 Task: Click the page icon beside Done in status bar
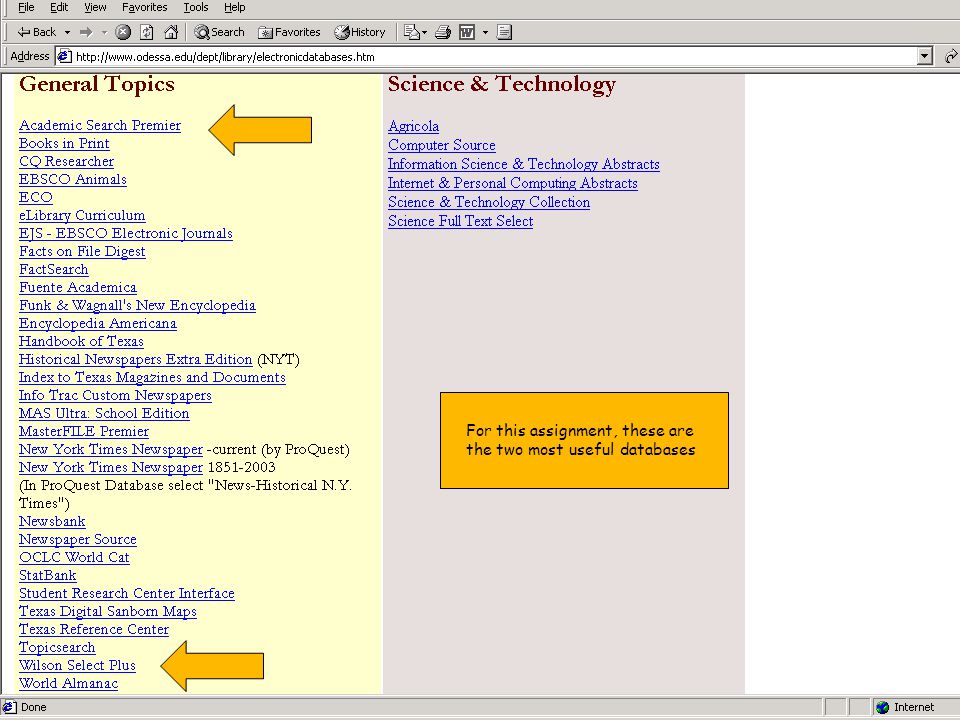[10, 707]
